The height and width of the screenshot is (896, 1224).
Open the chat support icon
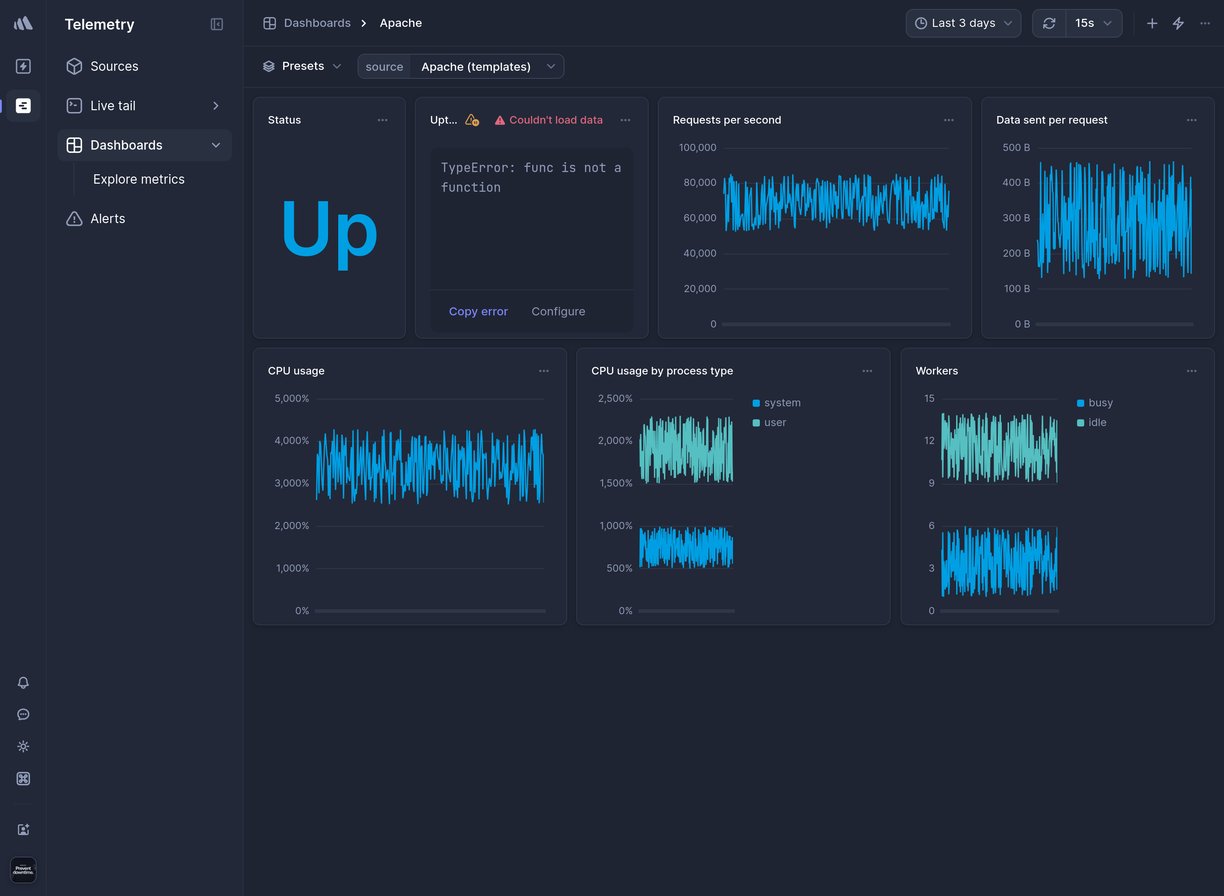(x=23, y=715)
